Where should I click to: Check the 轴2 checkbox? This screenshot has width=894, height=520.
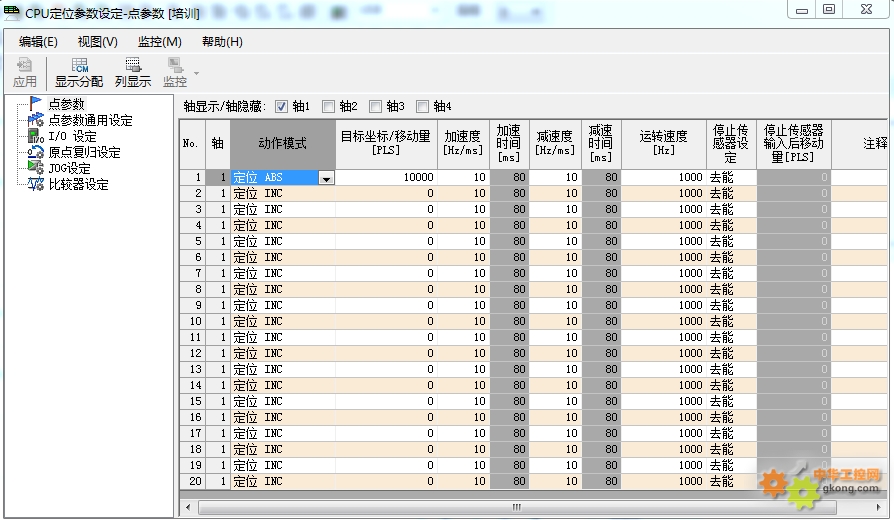pyautogui.click(x=328, y=106)
